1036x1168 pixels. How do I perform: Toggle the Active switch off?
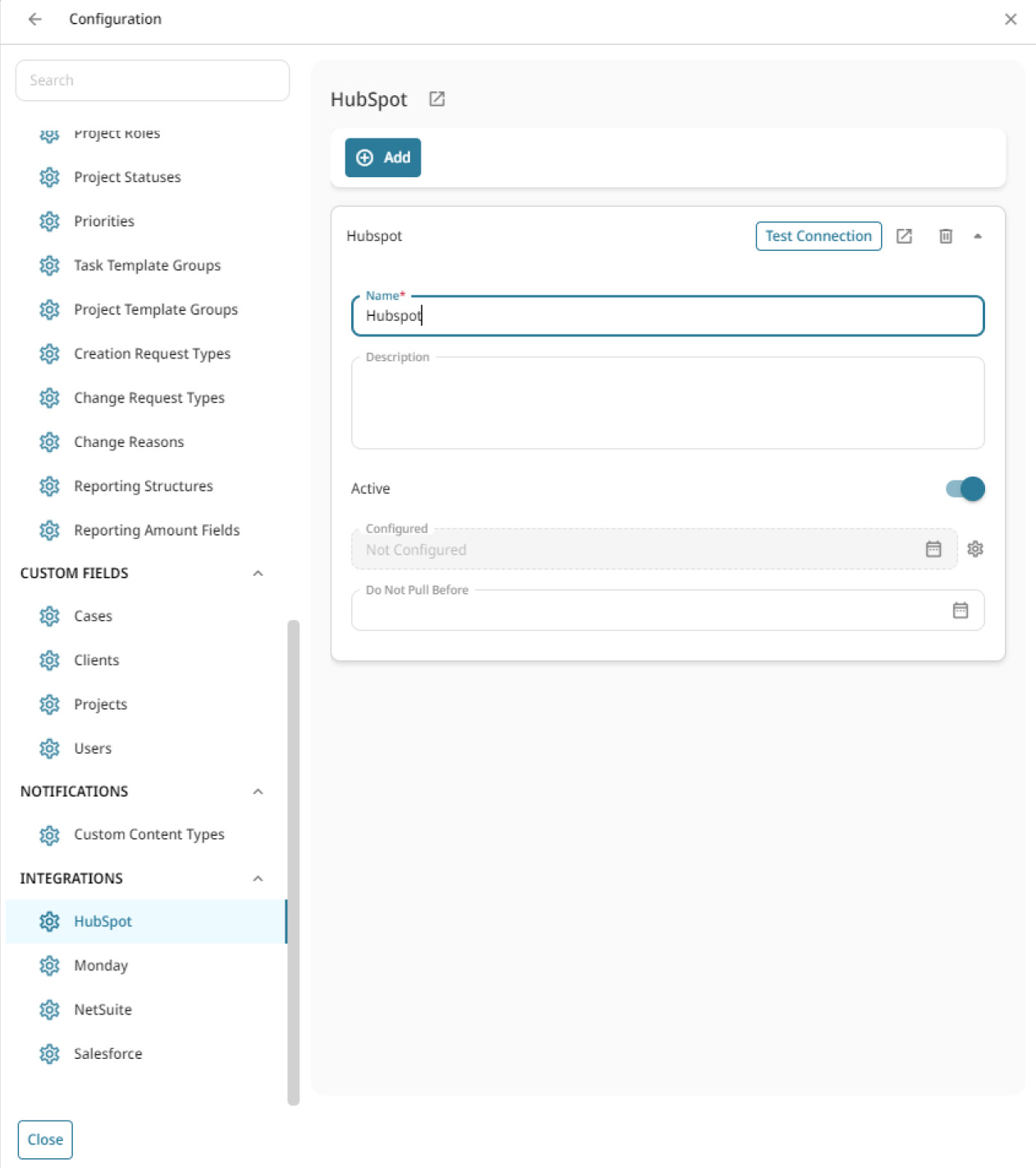tap(964, 488)
